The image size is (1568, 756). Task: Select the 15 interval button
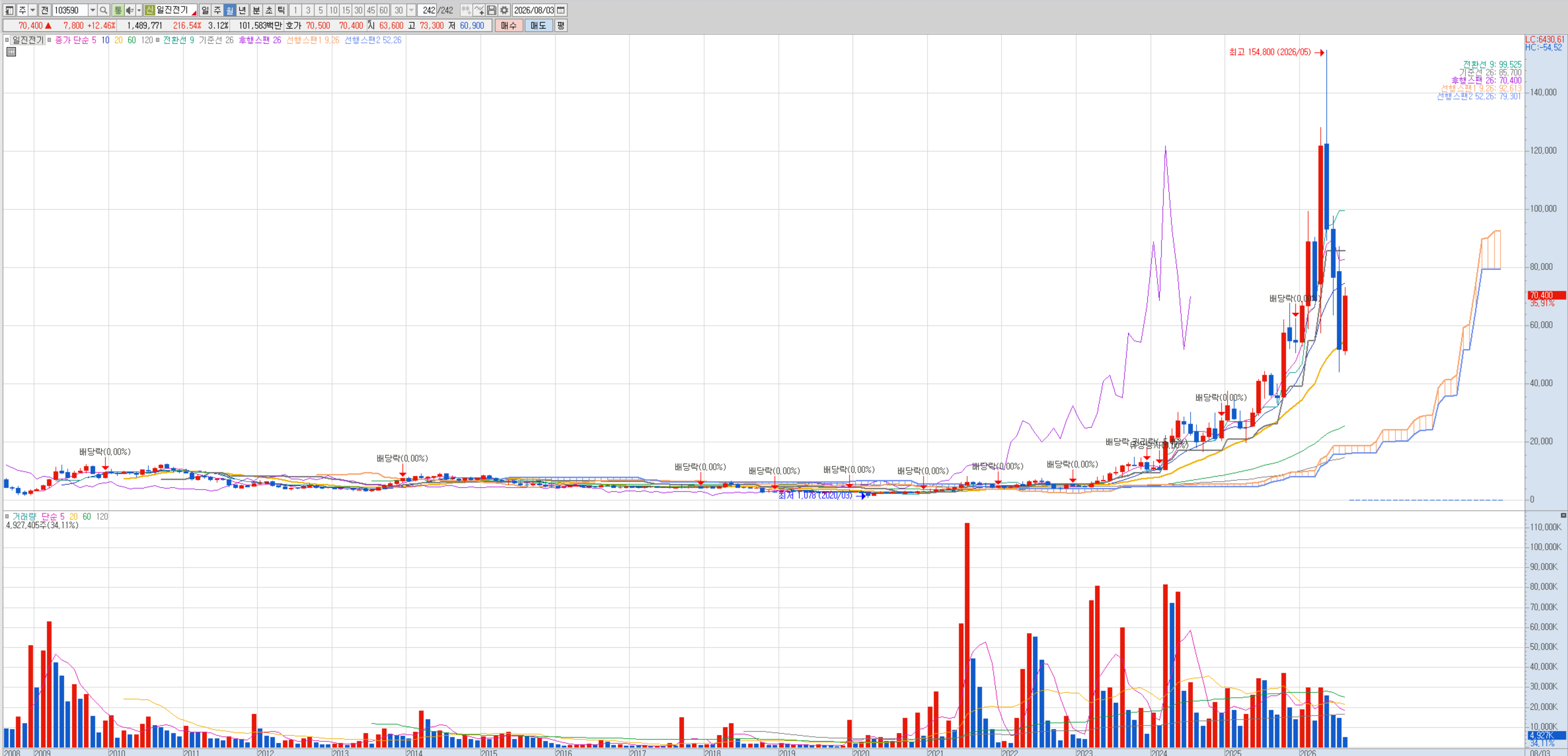click(346, 10)
